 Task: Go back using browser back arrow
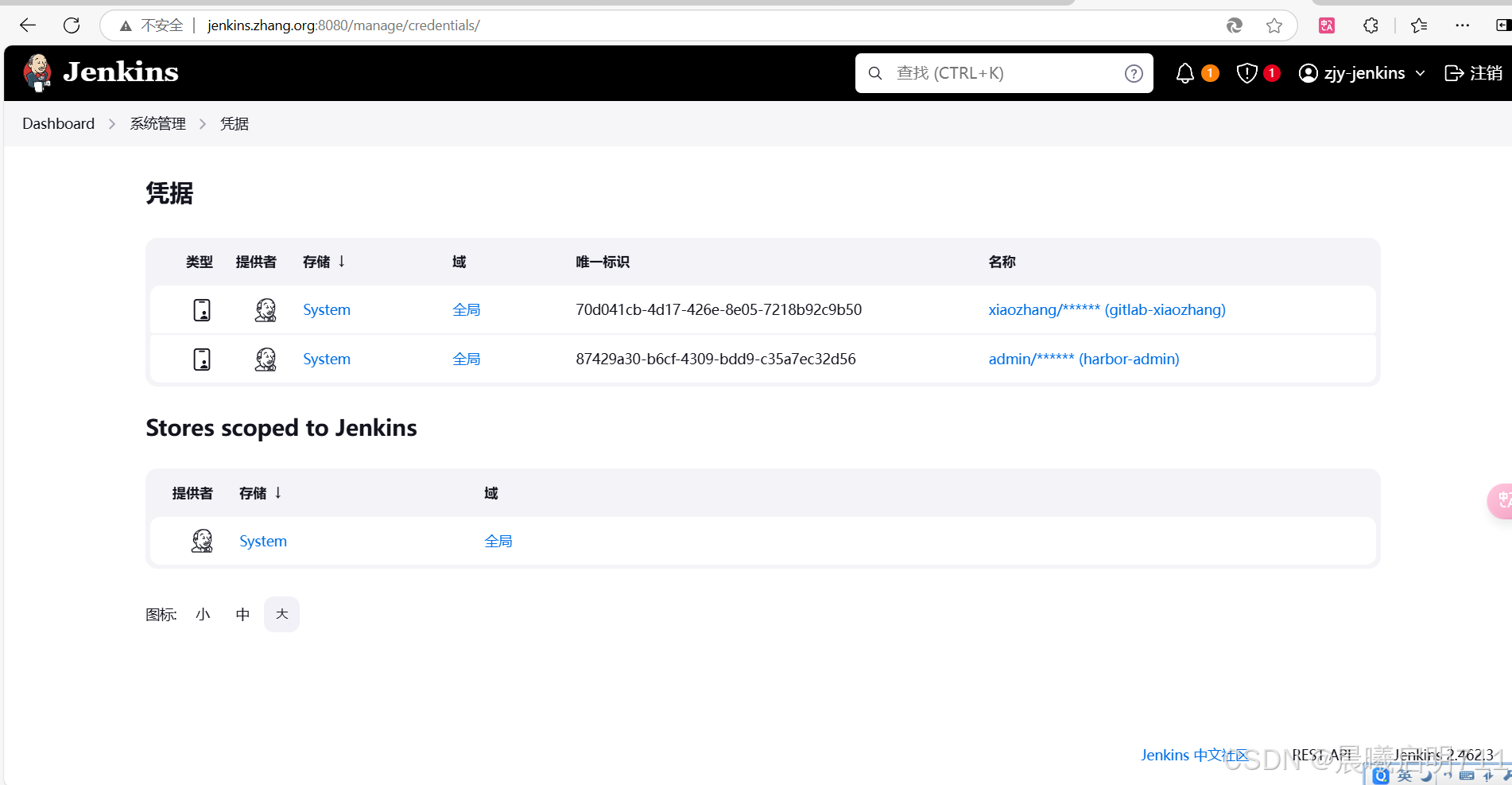tap(28, 25)
